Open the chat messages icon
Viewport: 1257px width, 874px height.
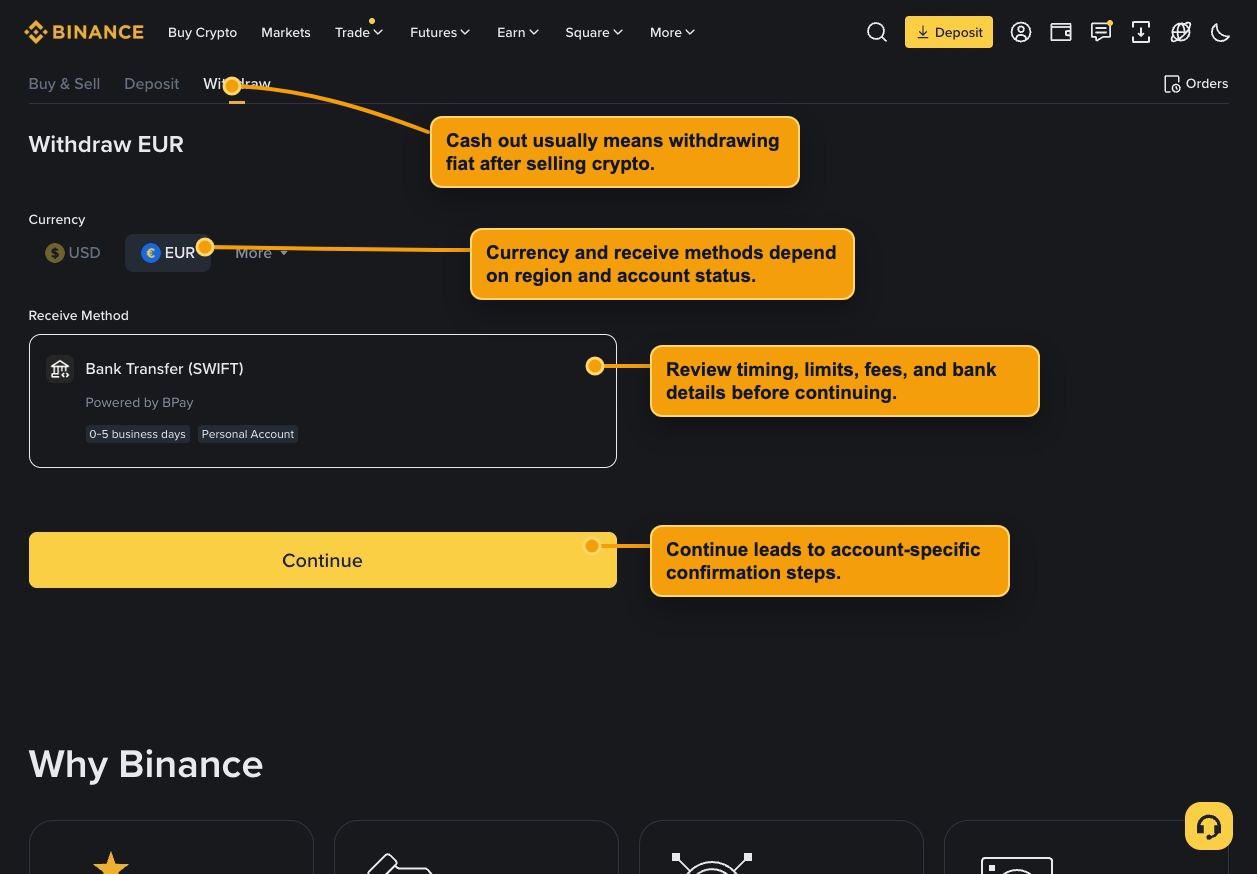1101,32
